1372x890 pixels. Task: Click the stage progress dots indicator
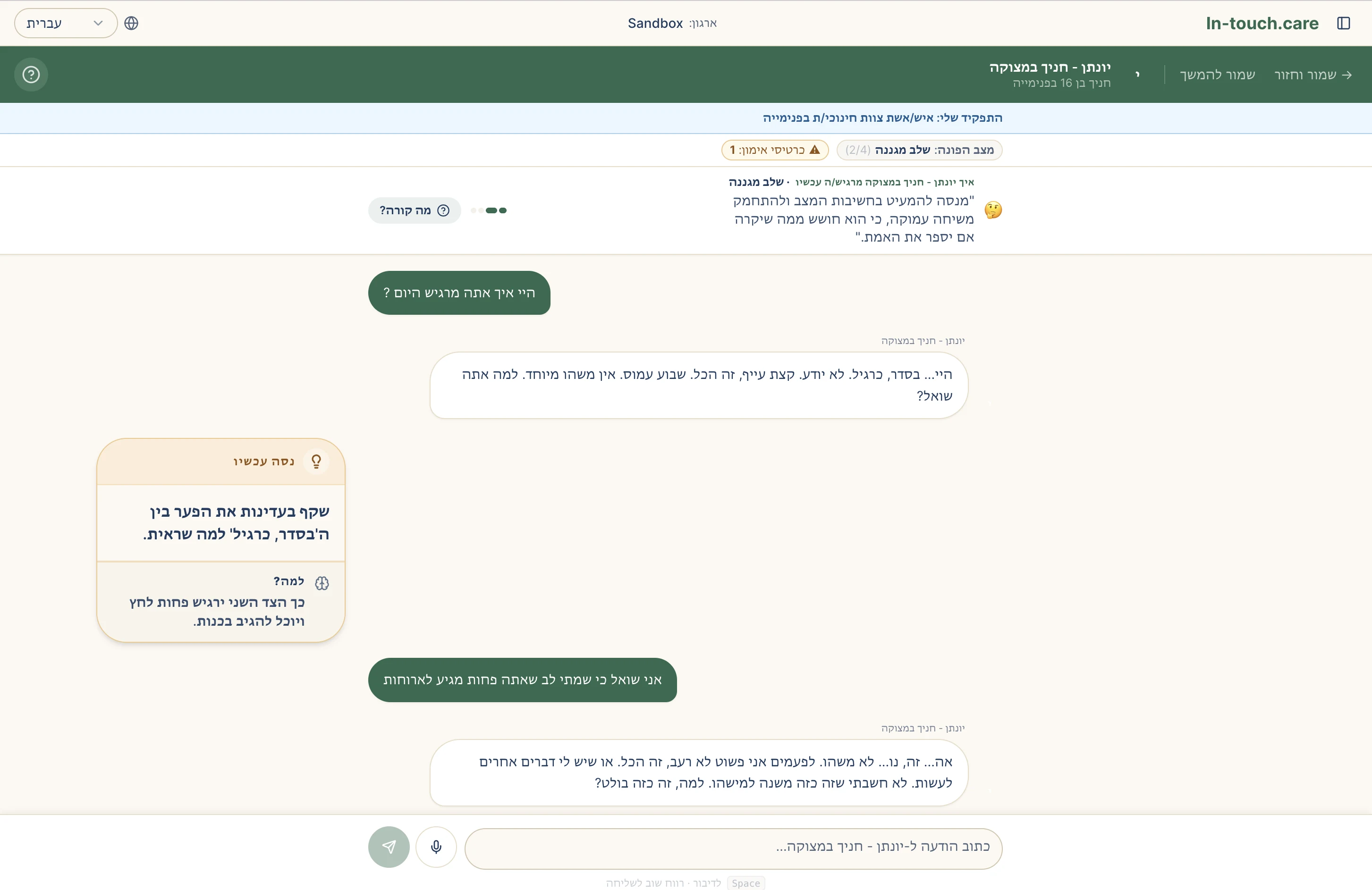point(488,210)
